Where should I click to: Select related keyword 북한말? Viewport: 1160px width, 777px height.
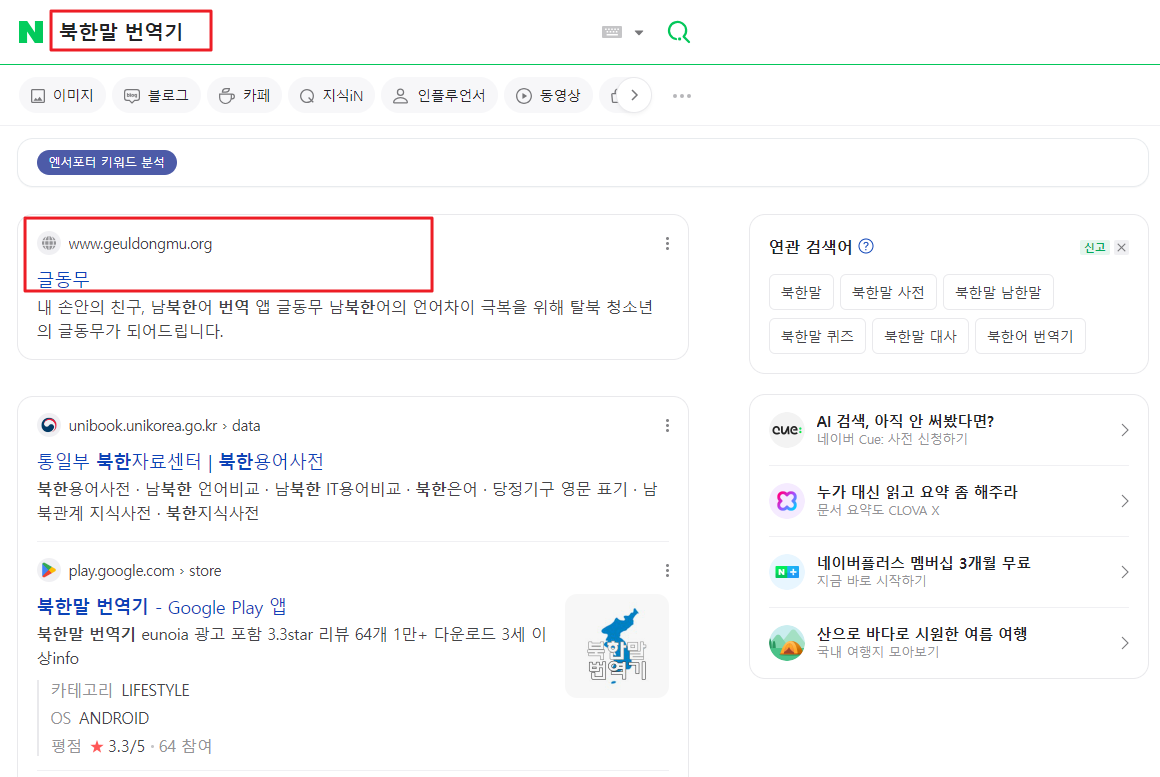(801, 292)
